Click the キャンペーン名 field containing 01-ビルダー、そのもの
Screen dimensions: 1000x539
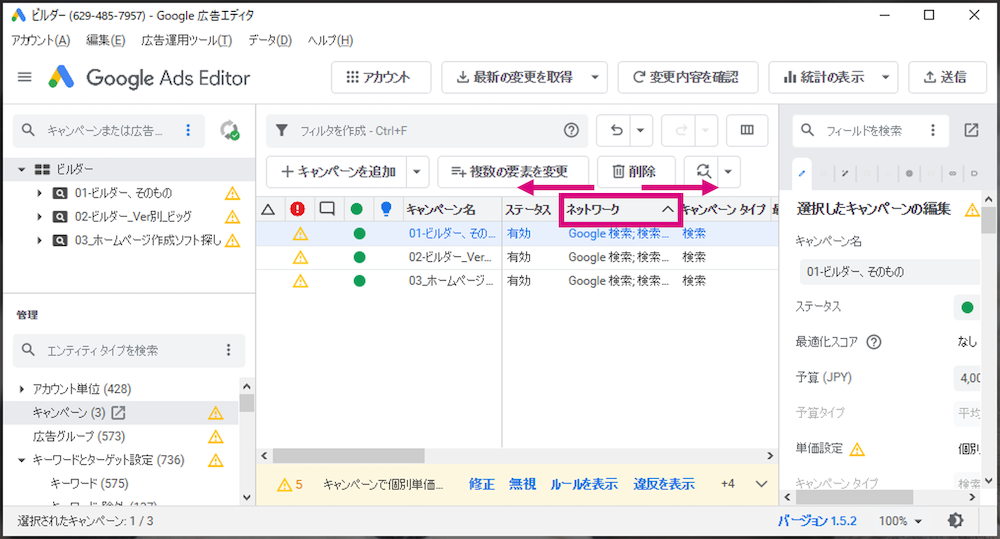click(889, 272)
